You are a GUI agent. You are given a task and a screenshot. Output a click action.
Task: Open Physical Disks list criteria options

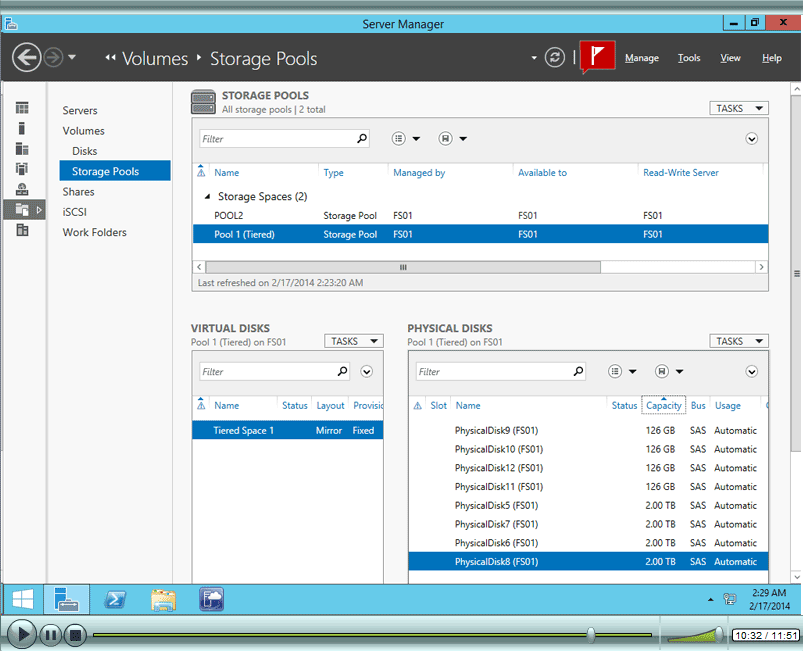point(622,371)
